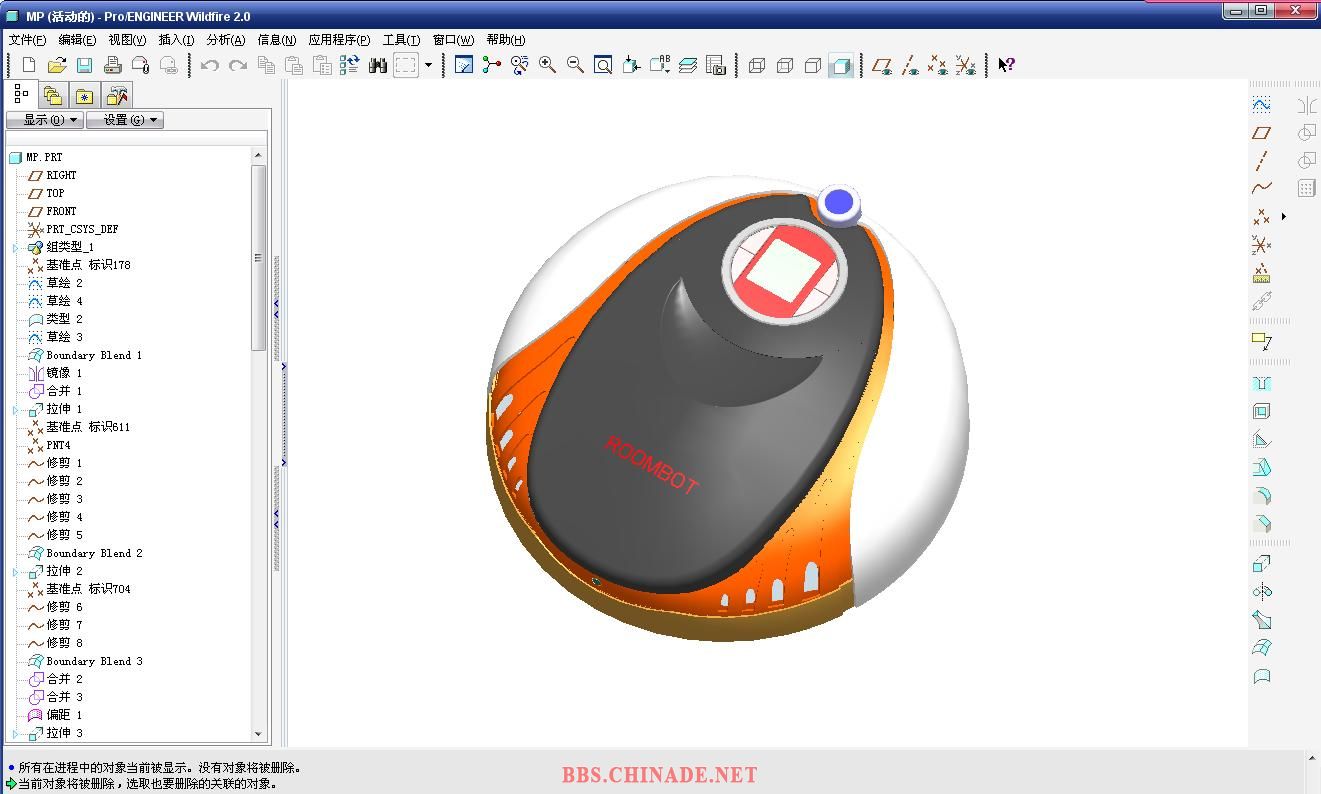Click the Undo arrow icon
Image resolution: width=1321 pixels, height=794 pixels.
[x=210, y=65]
